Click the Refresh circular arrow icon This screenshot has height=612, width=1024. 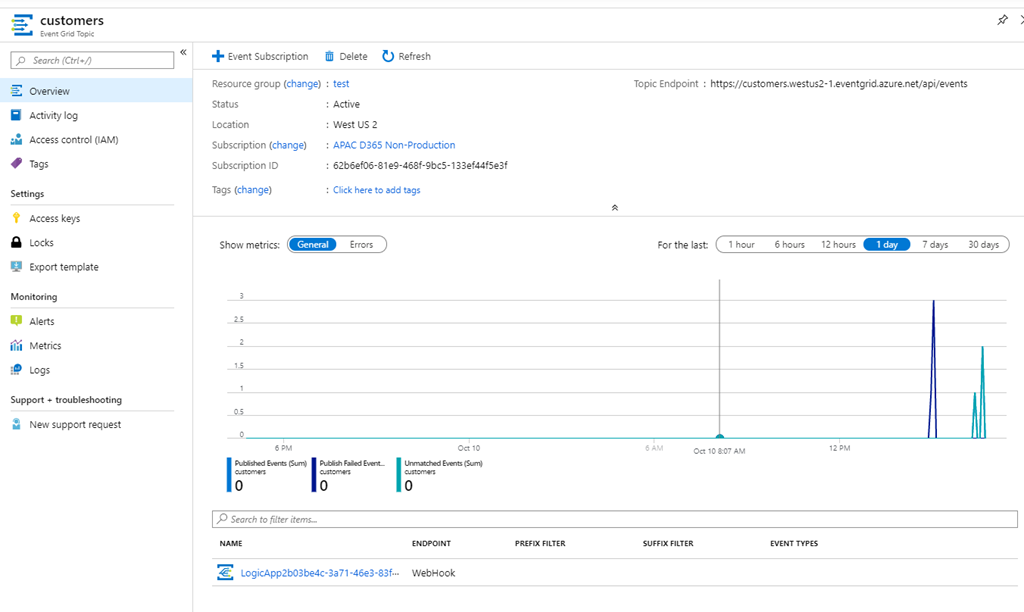(388, 56)
